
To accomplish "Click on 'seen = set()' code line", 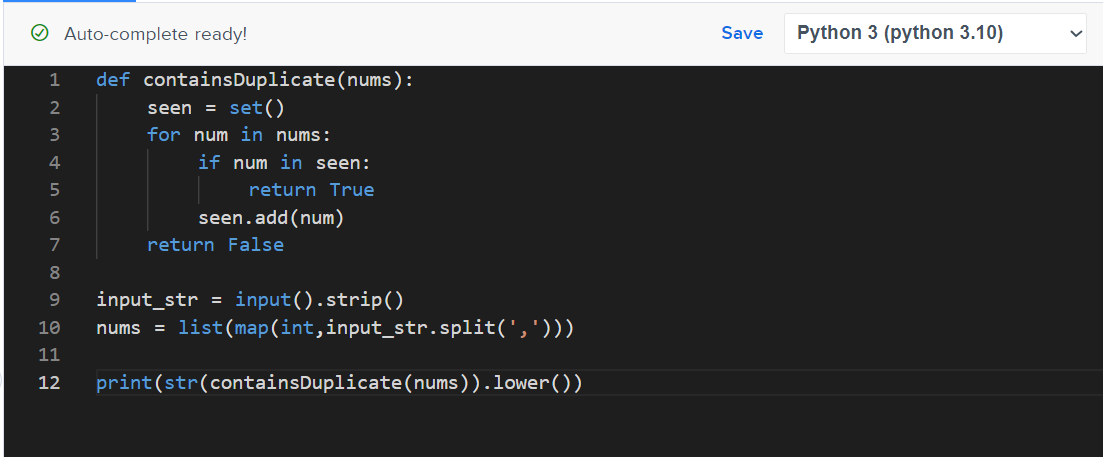I will click(x=216, y=107).
